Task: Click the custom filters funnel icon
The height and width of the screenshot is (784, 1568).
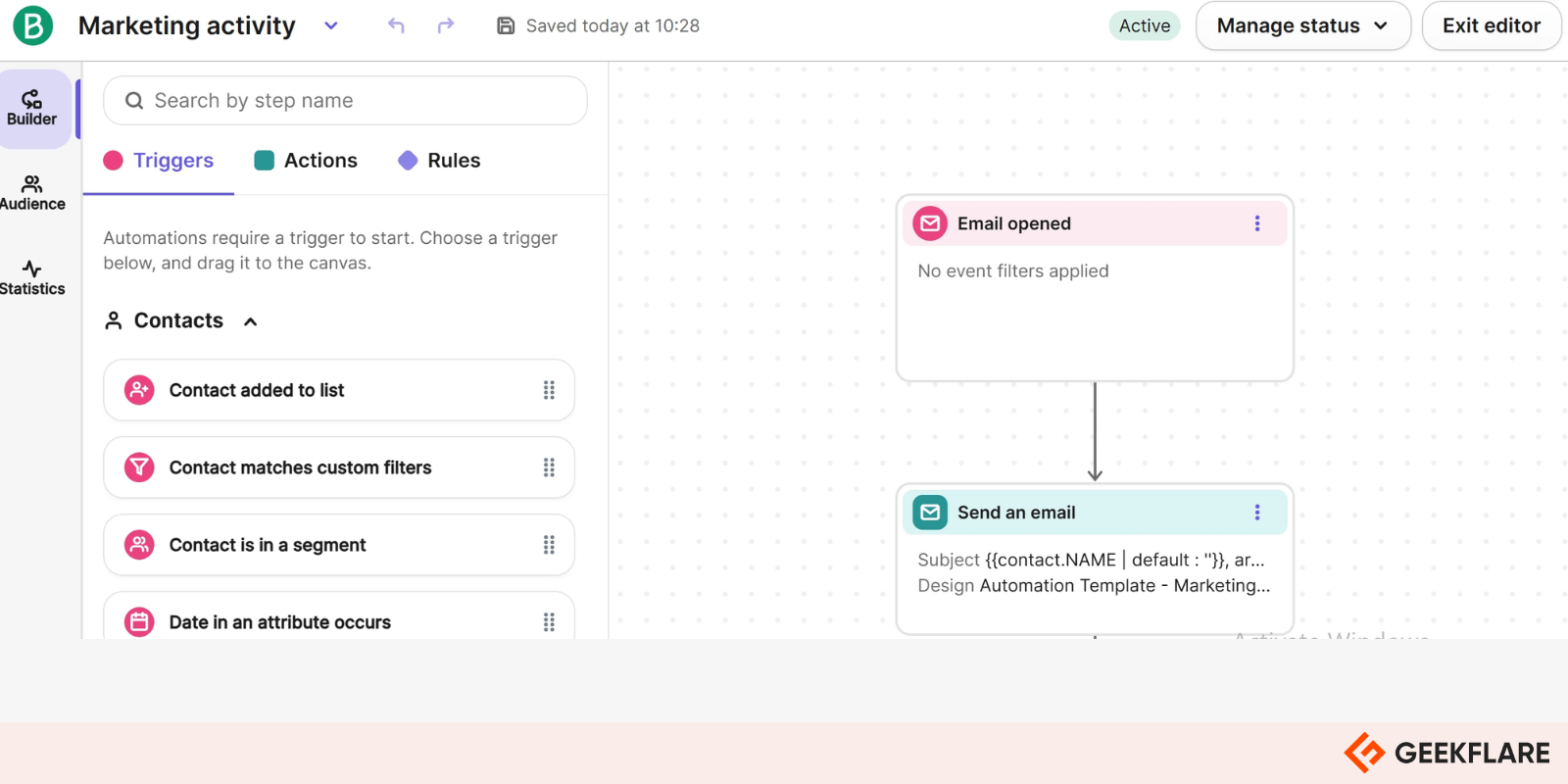Action: click(139, 467)
